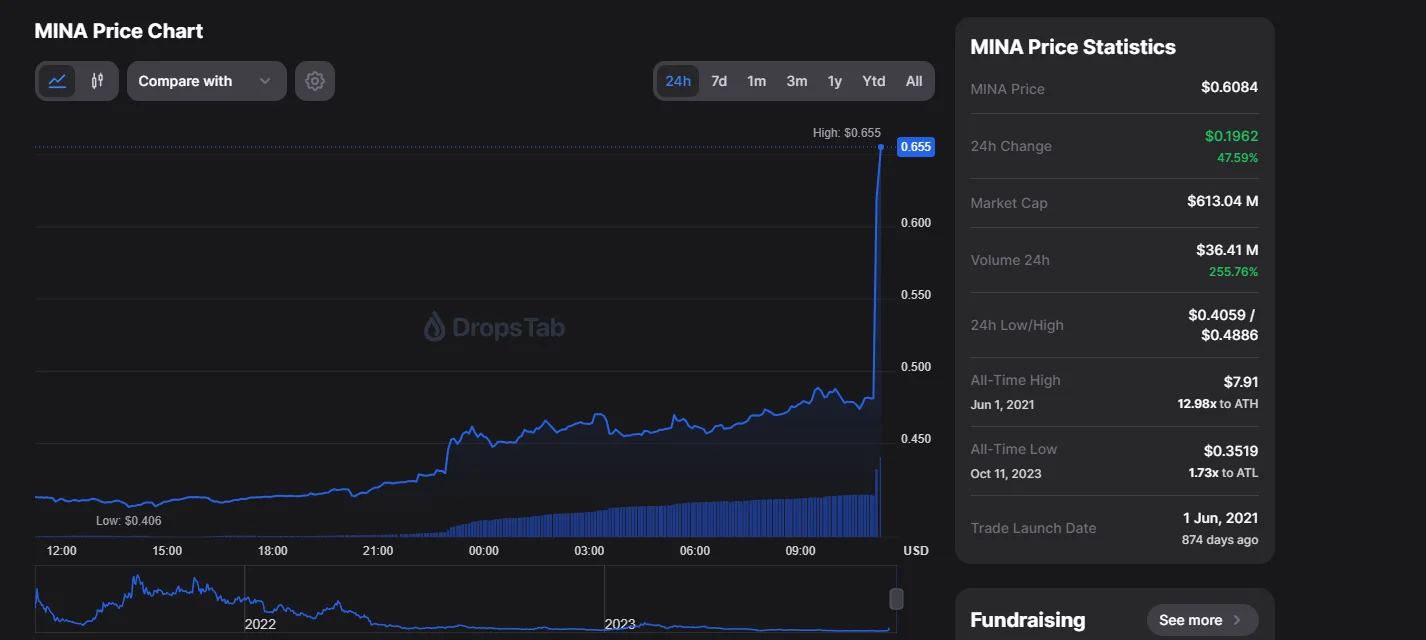The width and height of the screenshot is (1426, 640).
Task: Click the 0.500 price axis label
Action: [916, 367]
